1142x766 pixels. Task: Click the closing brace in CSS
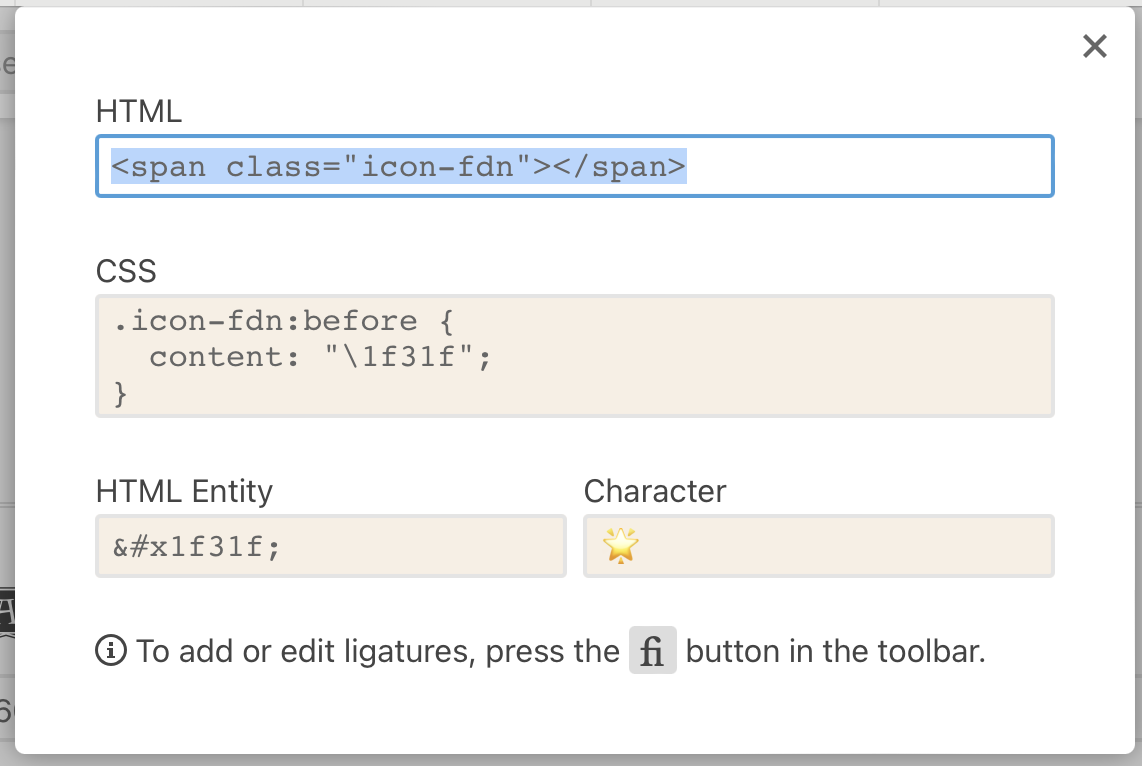121,393
